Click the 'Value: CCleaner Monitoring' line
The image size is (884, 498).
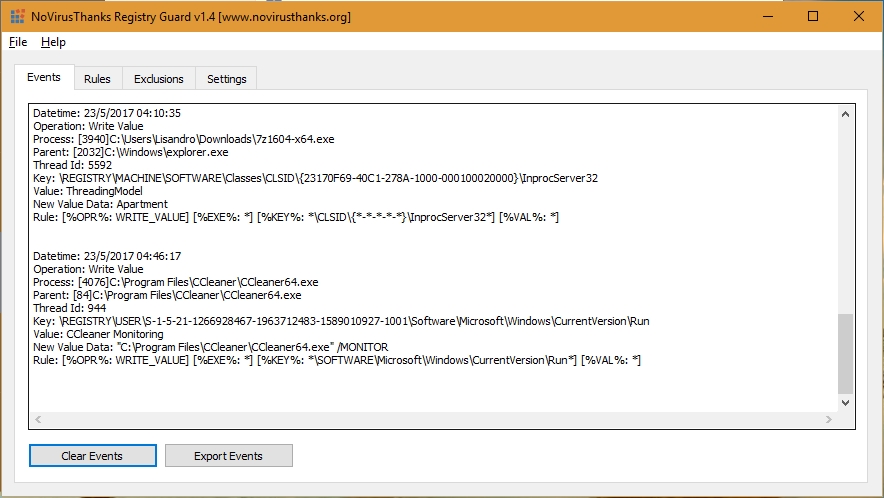tap(98, 334)
